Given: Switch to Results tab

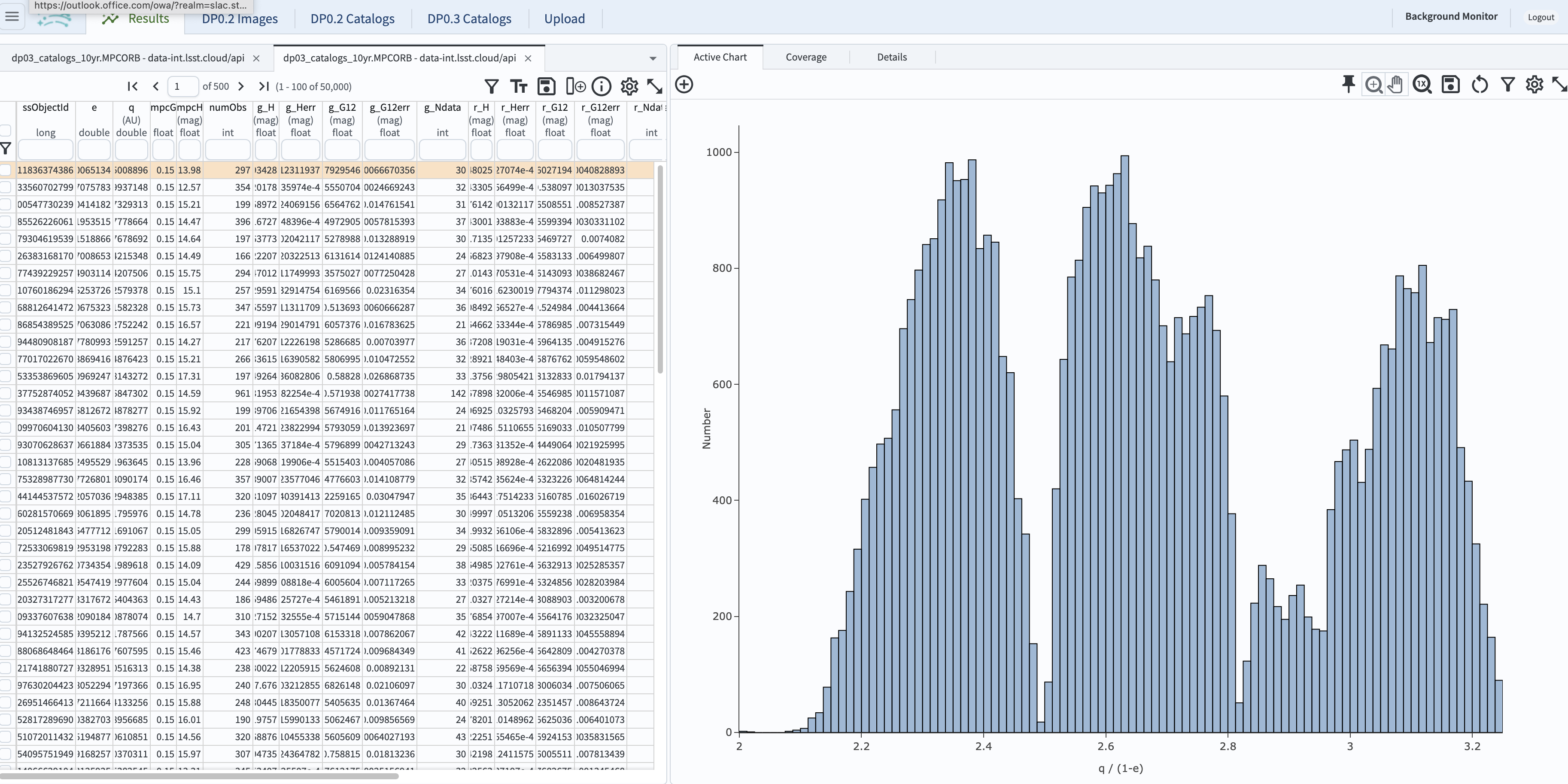Looking at the screenshot, I should pyautogui.click(x=136, y=18).
